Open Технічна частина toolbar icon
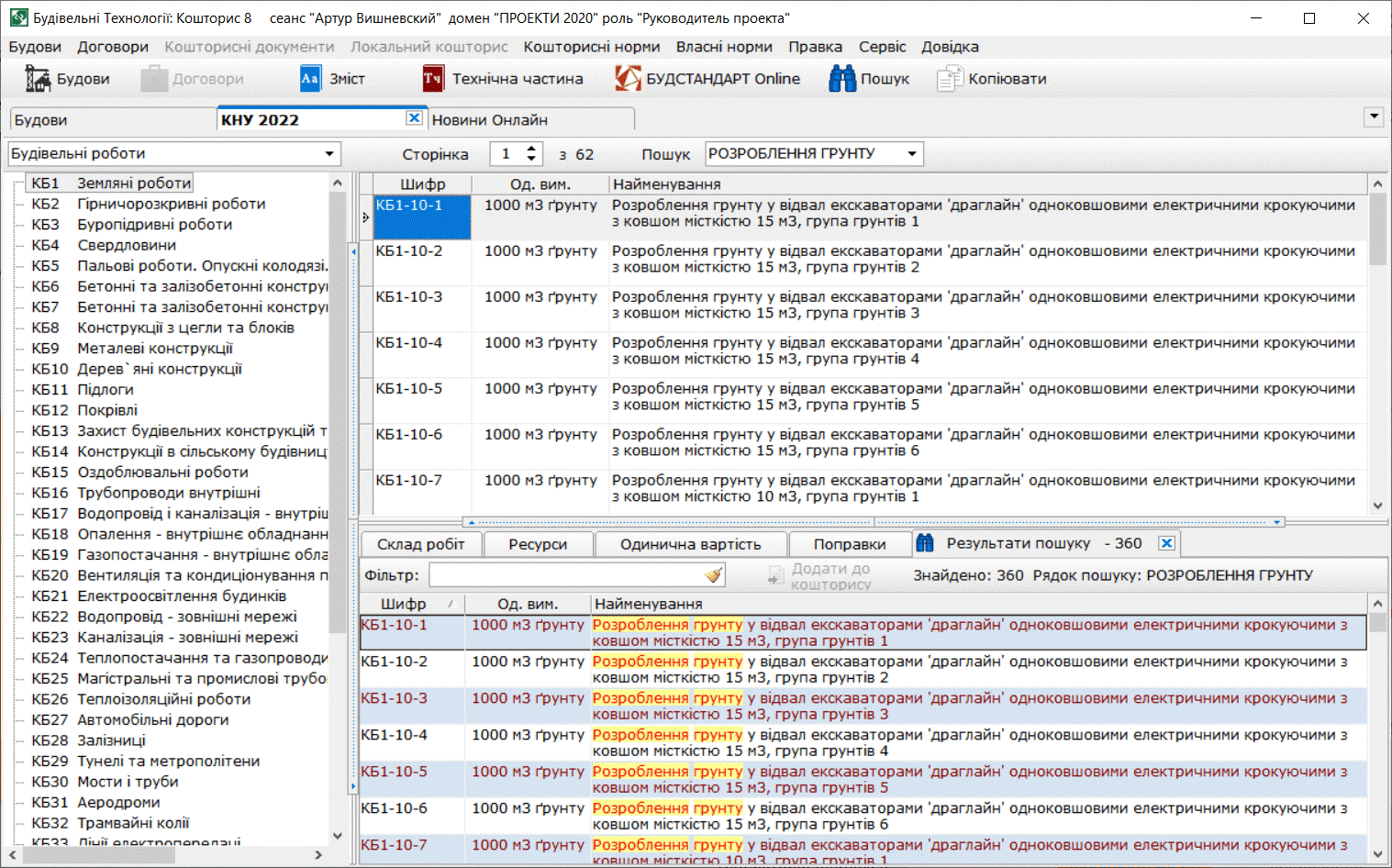 [x=432, y=79]
